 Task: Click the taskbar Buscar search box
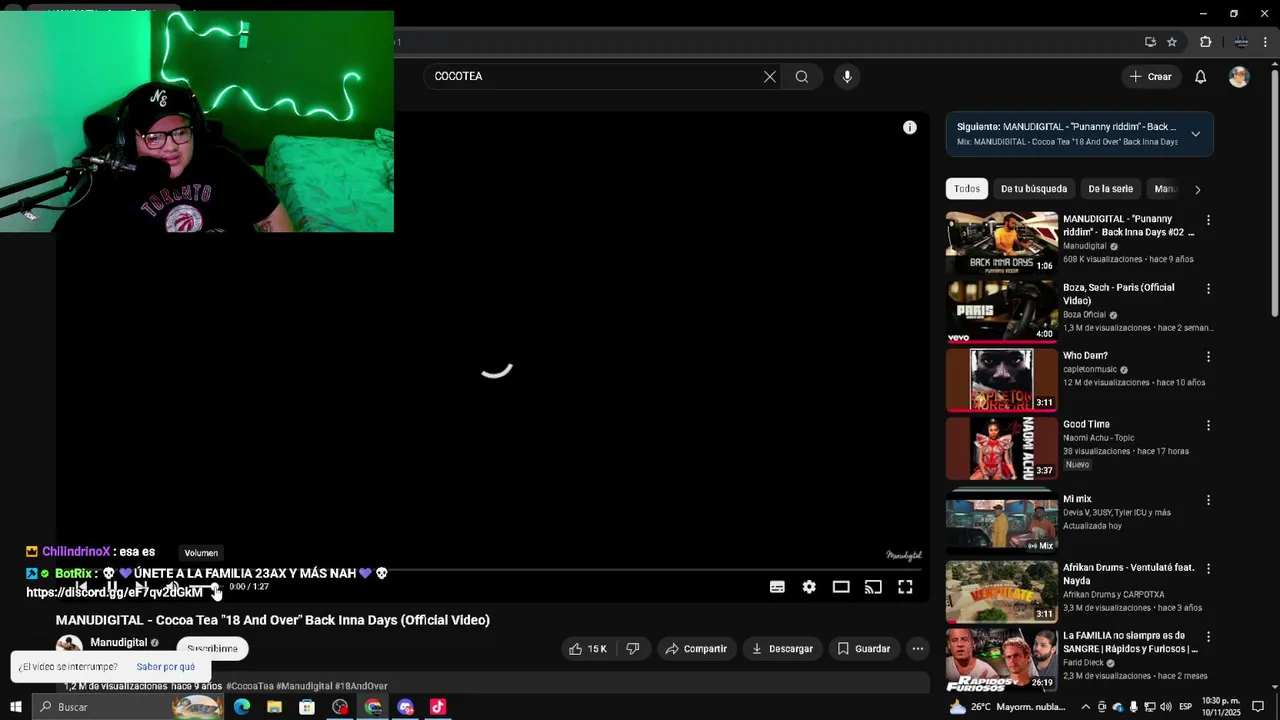127,707
